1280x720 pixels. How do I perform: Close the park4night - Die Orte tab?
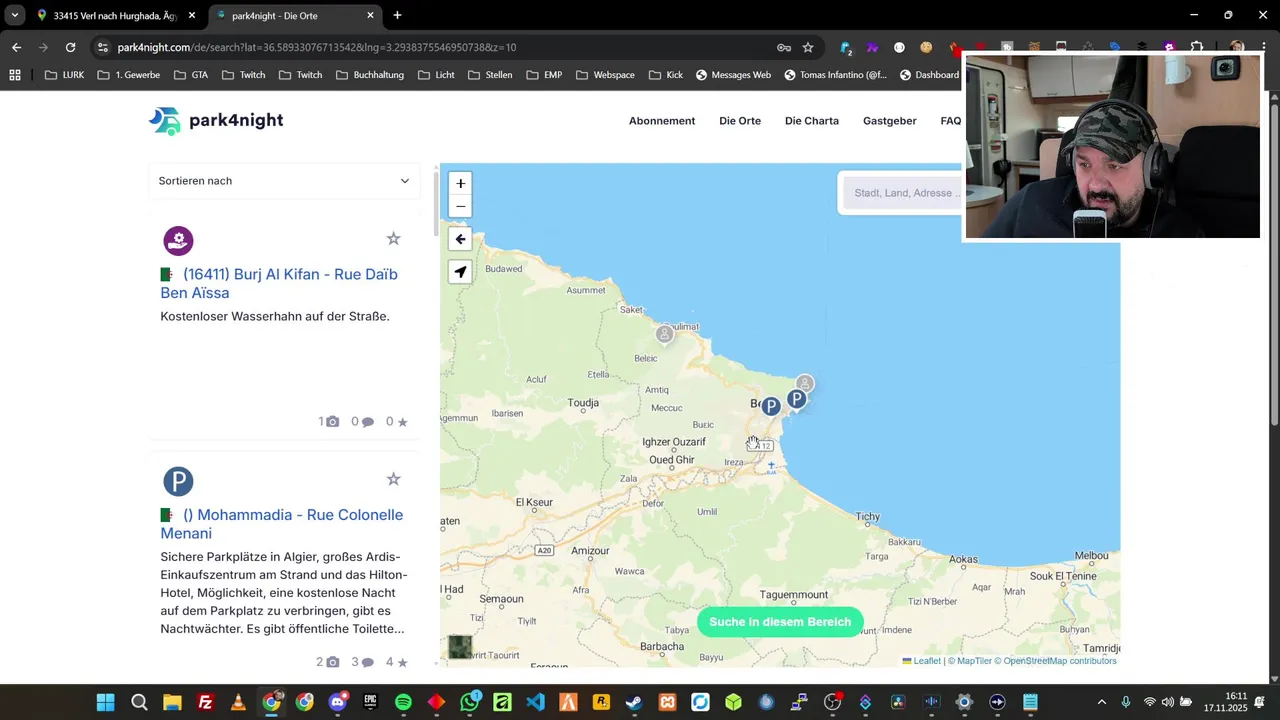[370, 16]
